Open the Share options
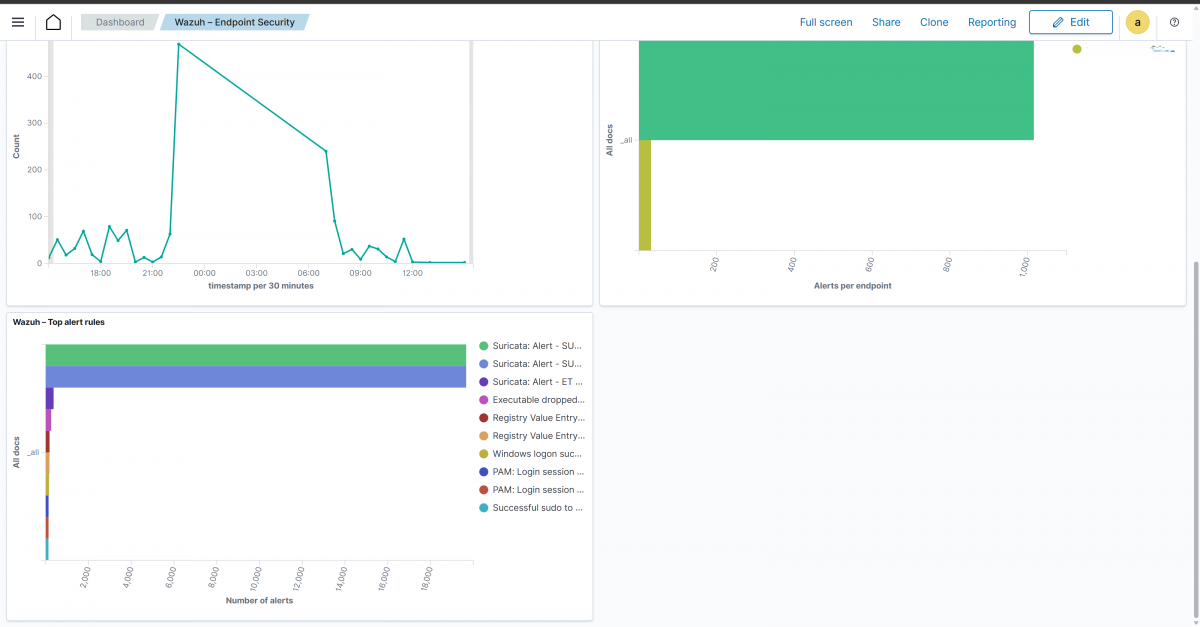1200x627 pixels. pos(886,22)
